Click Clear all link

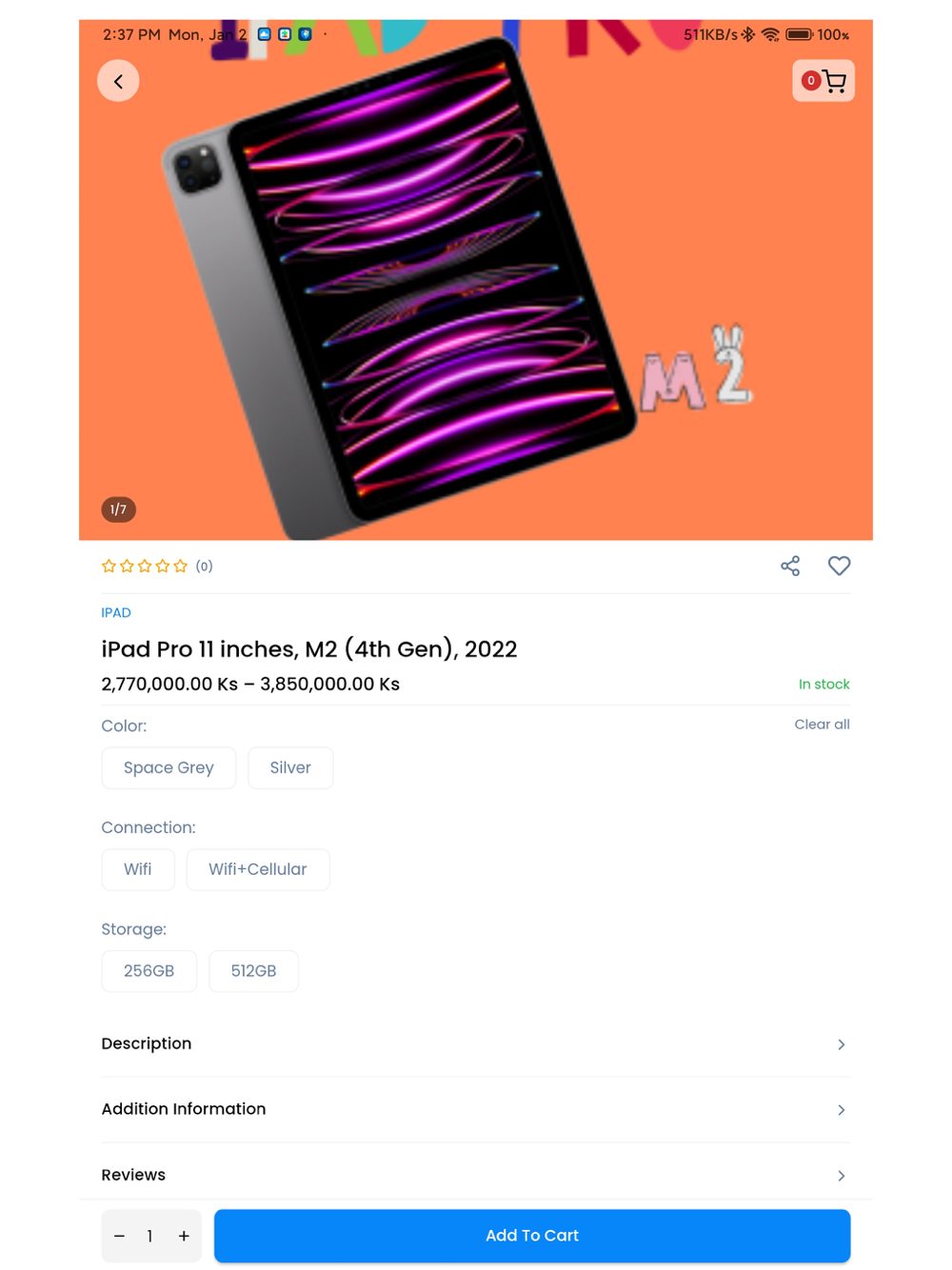[823, 724]
